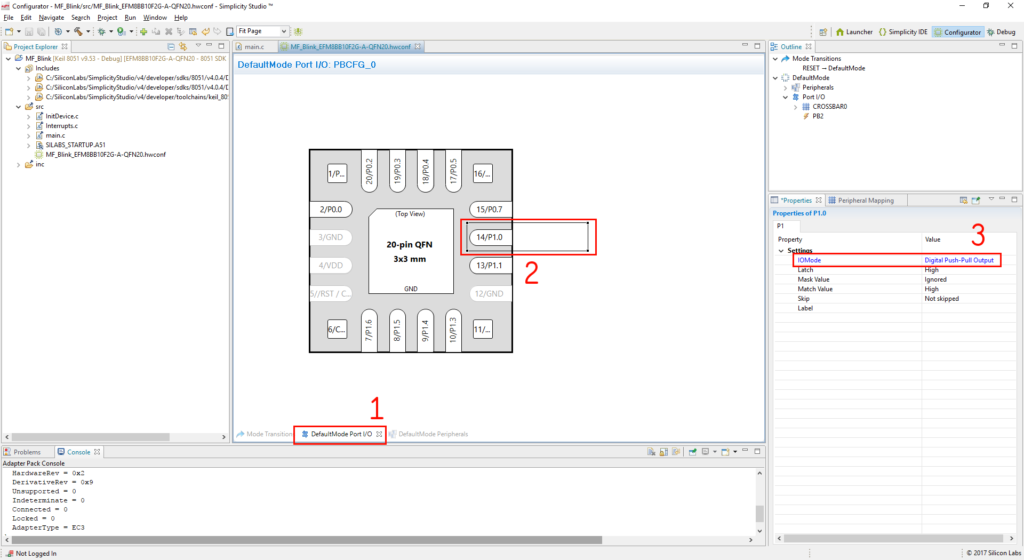The height and width of the screenshot is (560, 1024).
Task: Collapse all in Project Explorer
Action: click(171, 47)
